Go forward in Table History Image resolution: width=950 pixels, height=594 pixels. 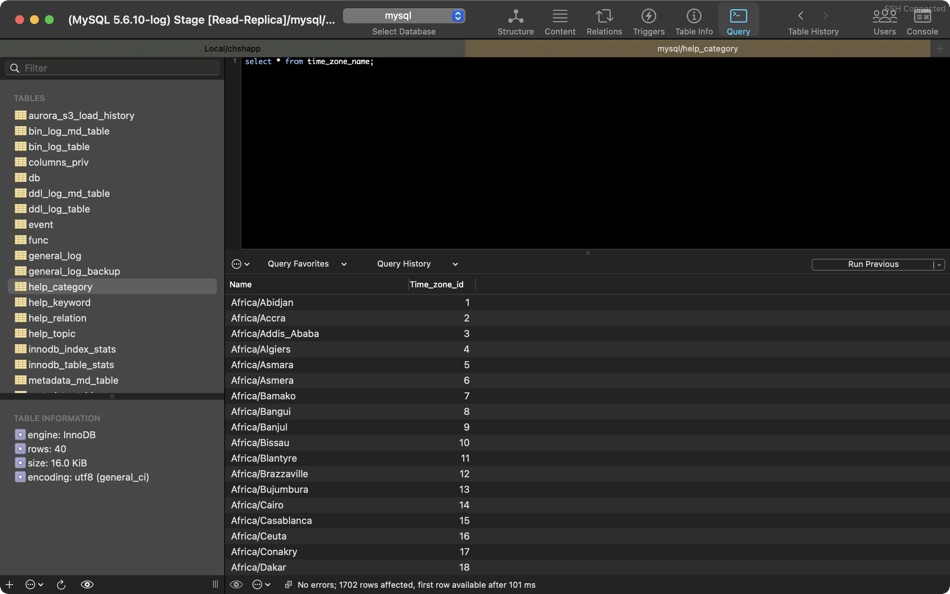coord(825,16)
